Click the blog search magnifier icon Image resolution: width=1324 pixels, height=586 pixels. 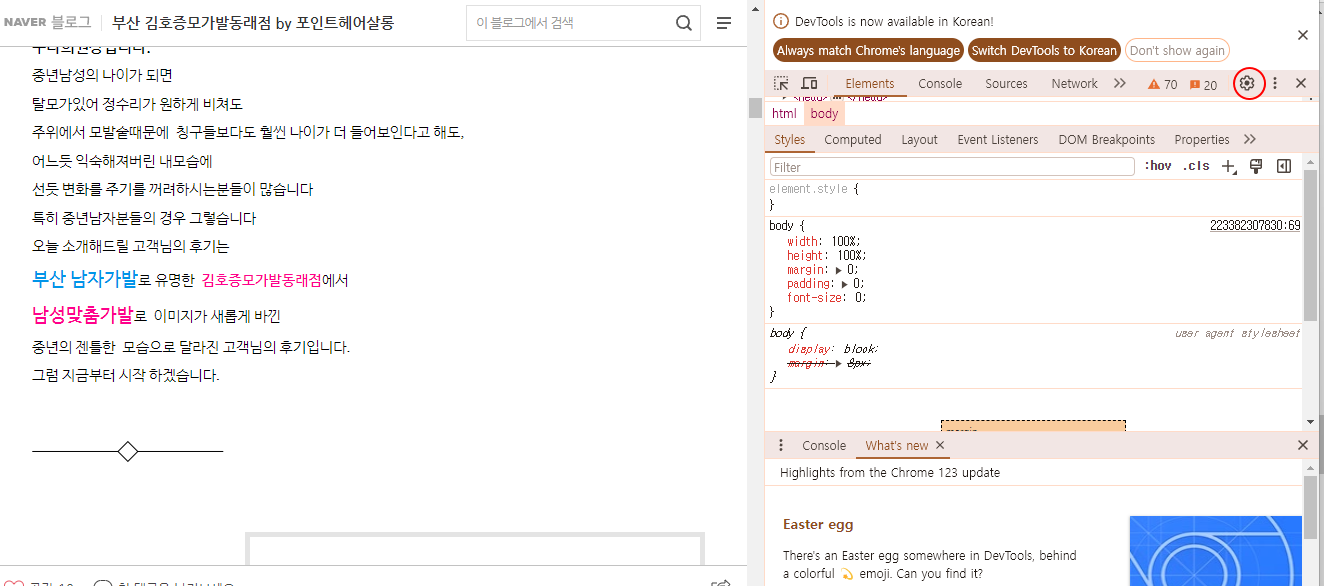684,23
